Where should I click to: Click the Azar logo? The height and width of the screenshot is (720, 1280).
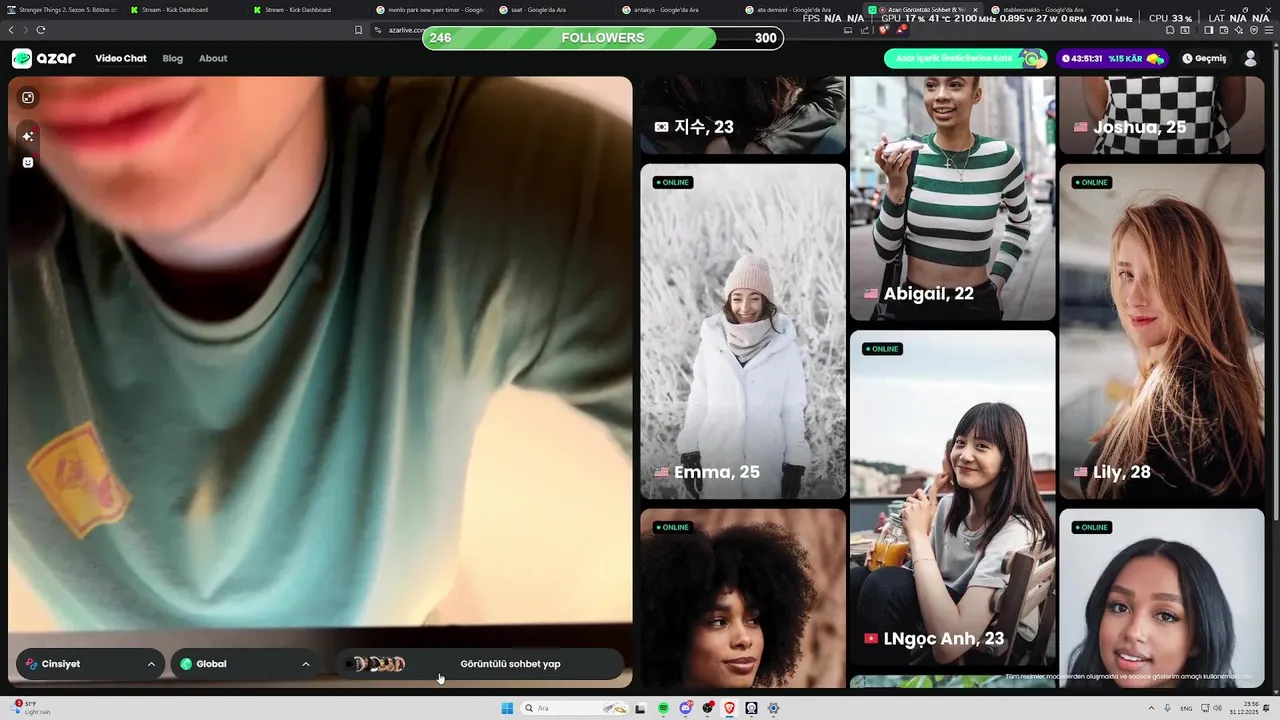(44, 58)
